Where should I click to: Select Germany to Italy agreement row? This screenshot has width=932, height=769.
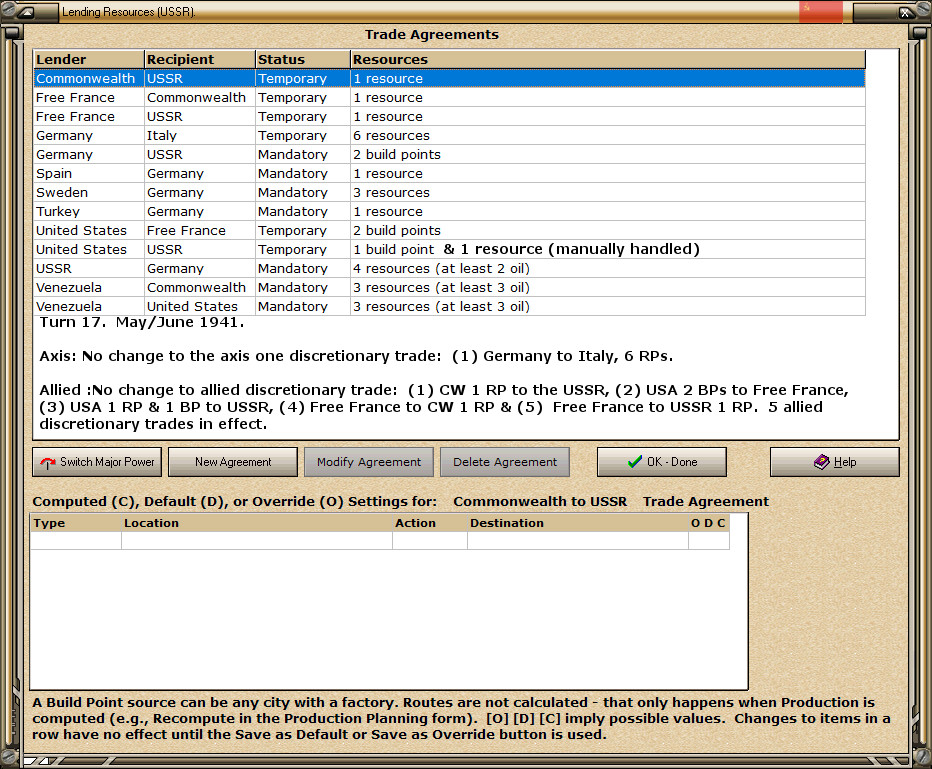[x=449, y=135]
